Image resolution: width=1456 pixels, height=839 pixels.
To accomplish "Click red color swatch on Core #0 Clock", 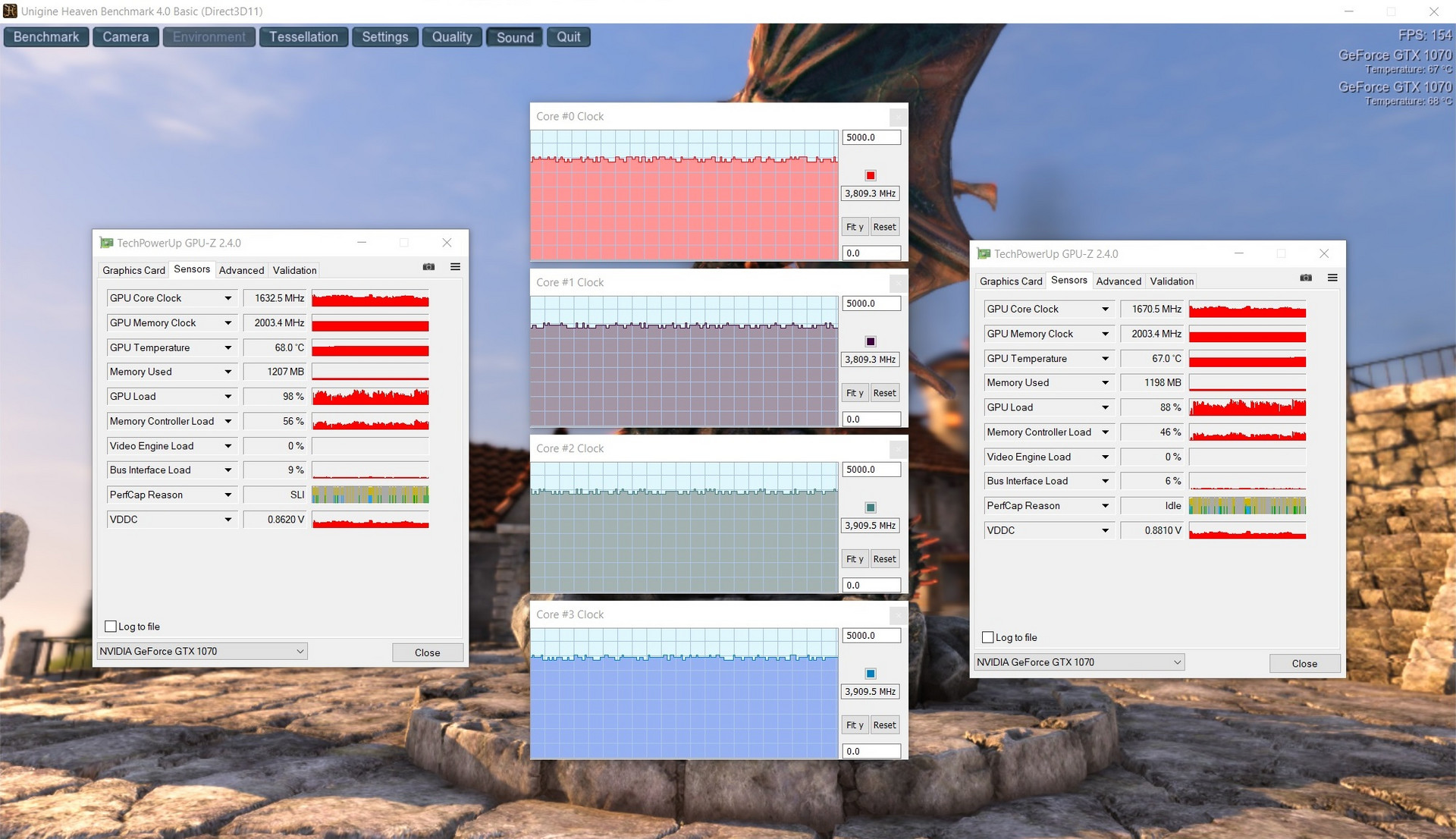I will [871, 176].
